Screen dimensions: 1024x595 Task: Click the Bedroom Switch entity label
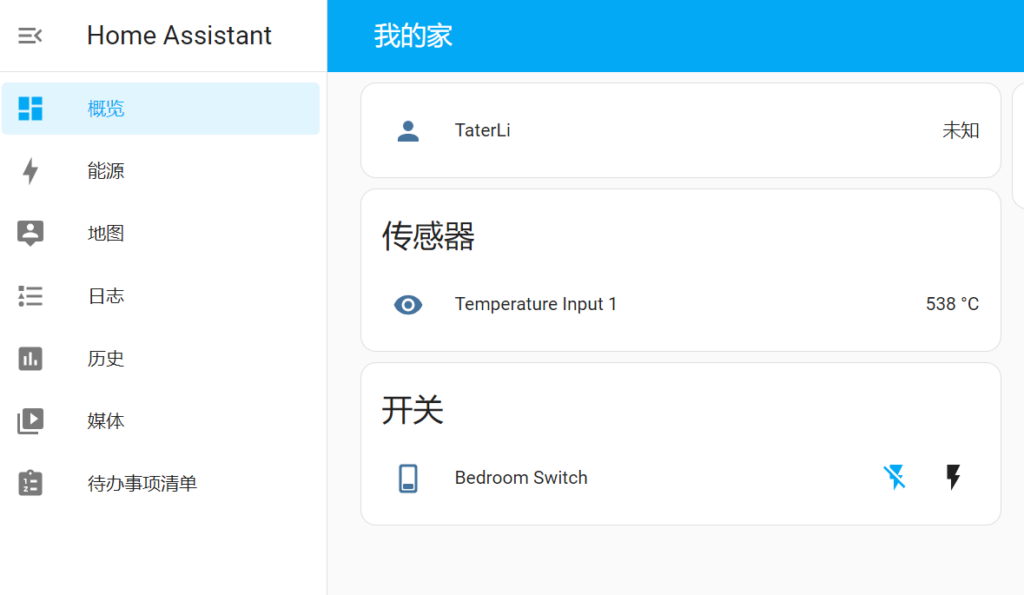[x=521, y=478]
